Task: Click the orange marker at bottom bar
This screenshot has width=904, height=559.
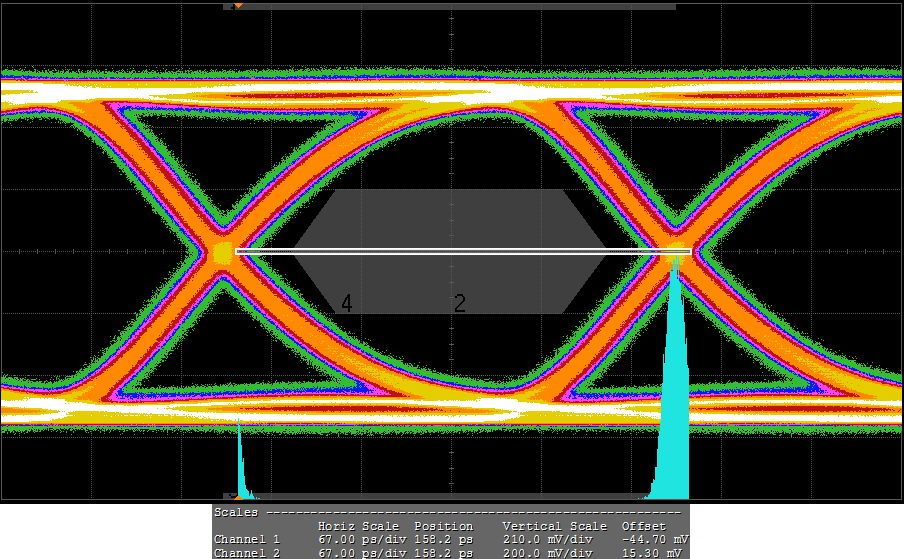Action: (234, 496)
